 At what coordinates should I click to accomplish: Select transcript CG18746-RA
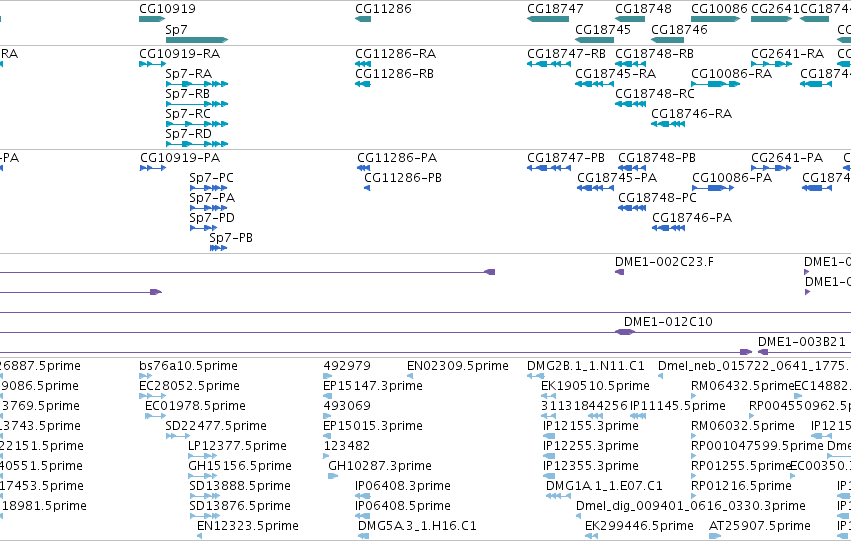coord(691,113)
